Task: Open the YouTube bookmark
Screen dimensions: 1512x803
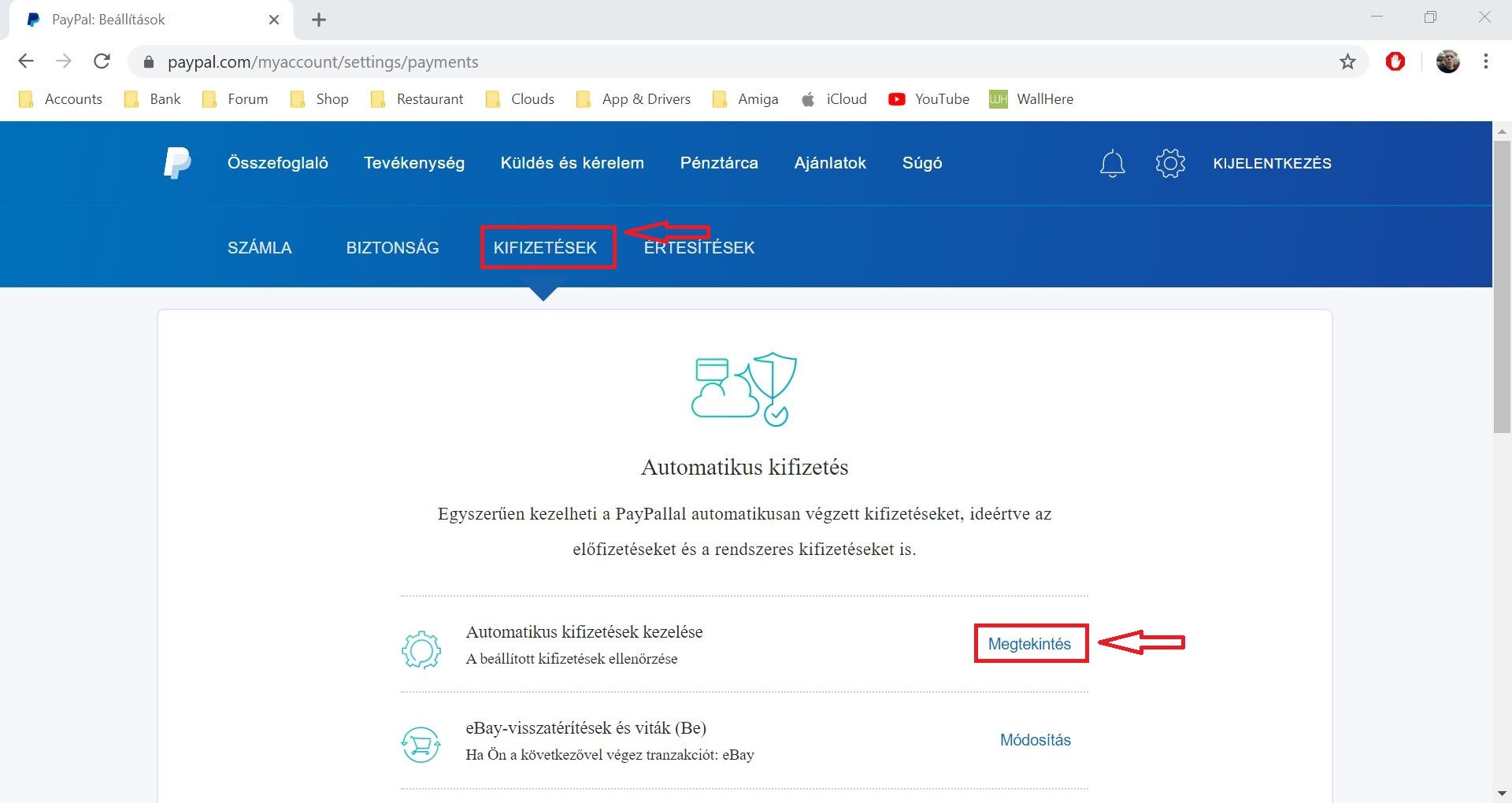Action: pyautogui.click(x=929, y=99)
